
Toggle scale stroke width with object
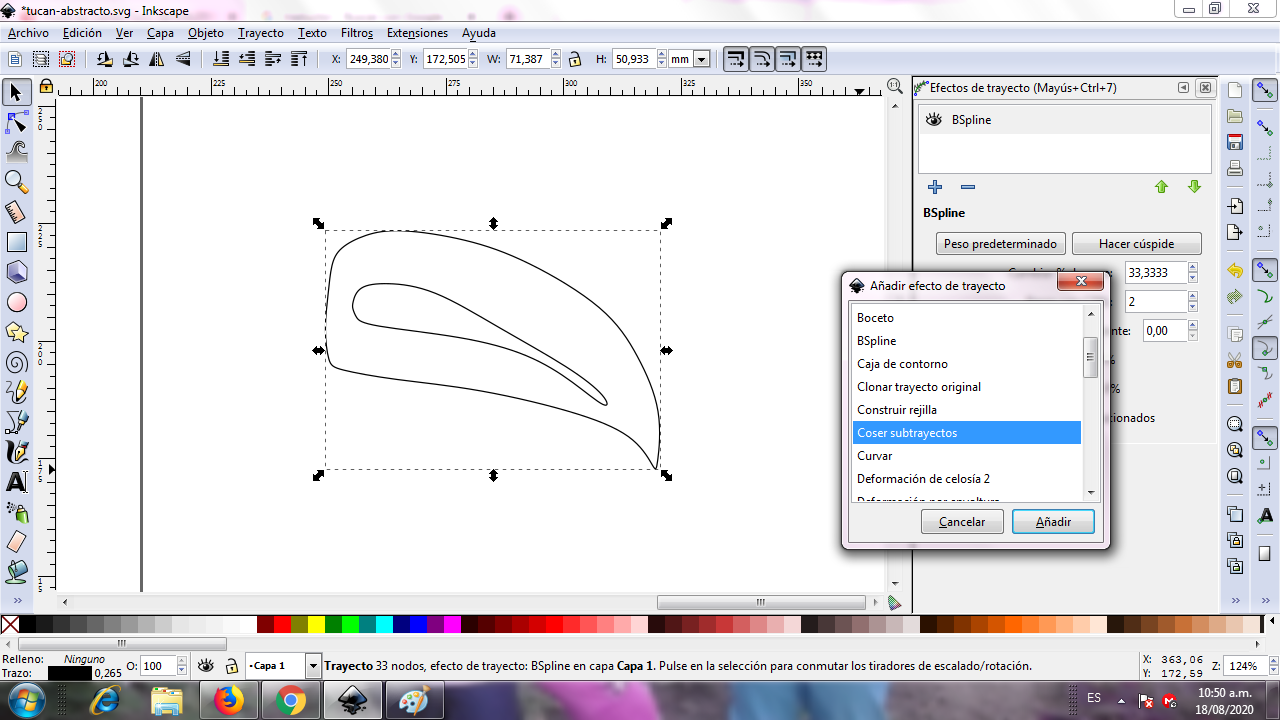tap(735, 59)
